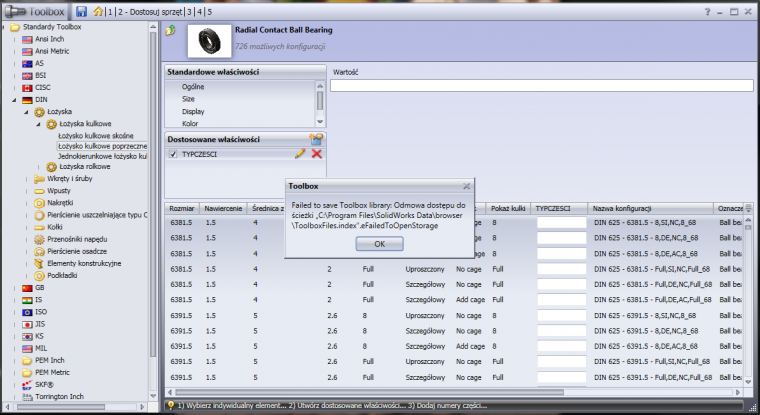Open step 3 in toolbar

click(x=190, y=12)
